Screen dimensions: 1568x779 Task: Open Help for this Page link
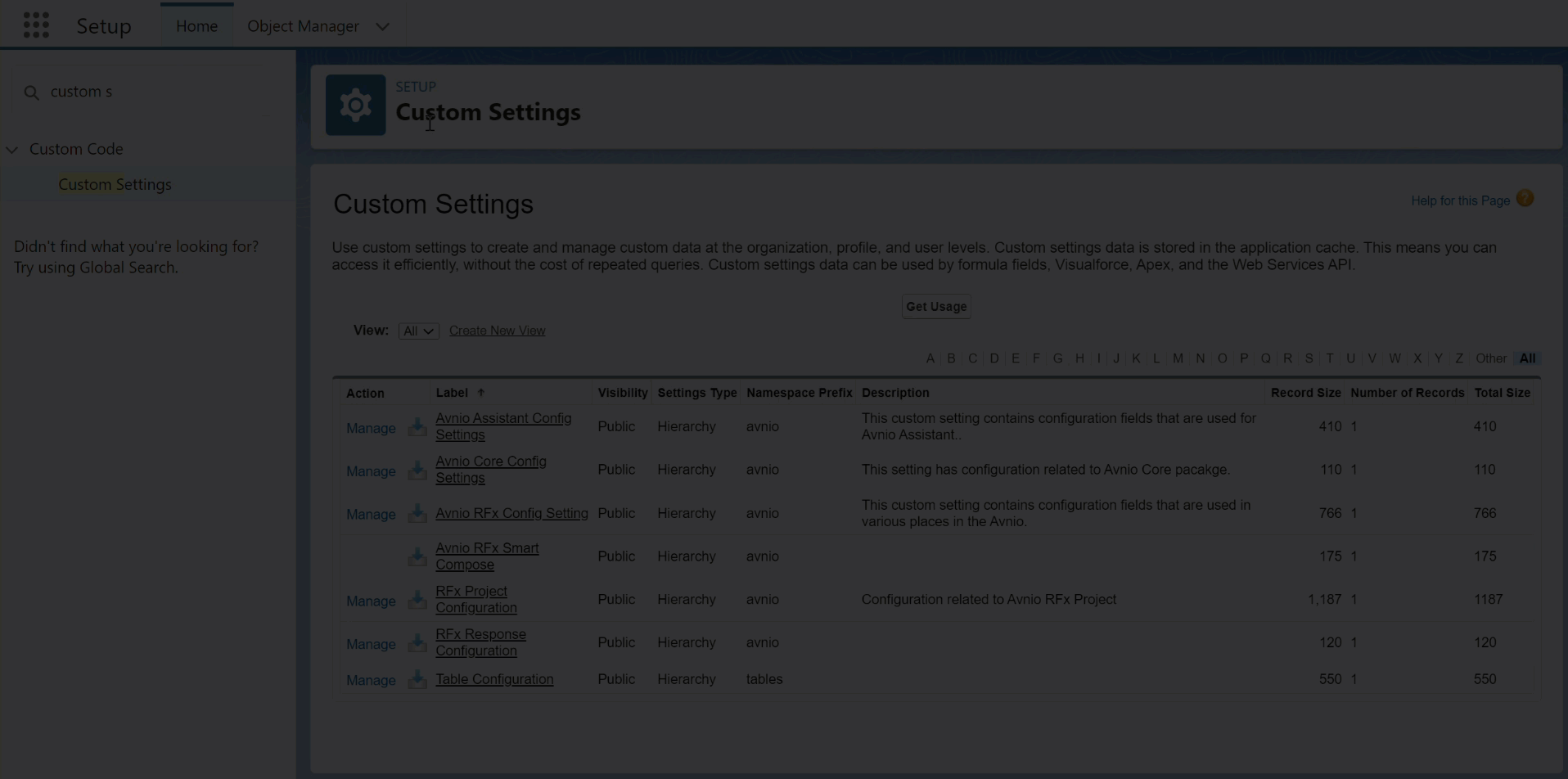tap(1460, 200)
